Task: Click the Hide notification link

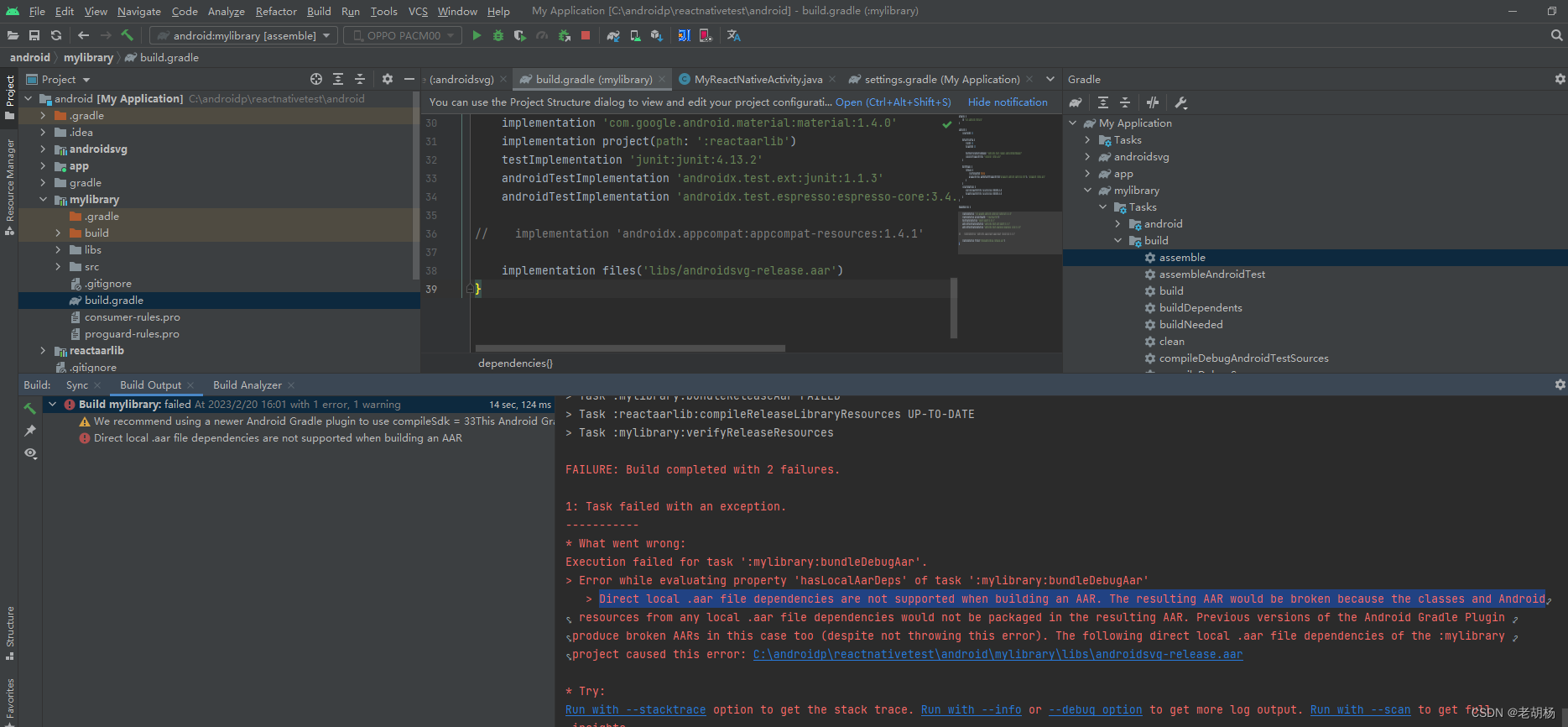Action: tap(1008, 102)
